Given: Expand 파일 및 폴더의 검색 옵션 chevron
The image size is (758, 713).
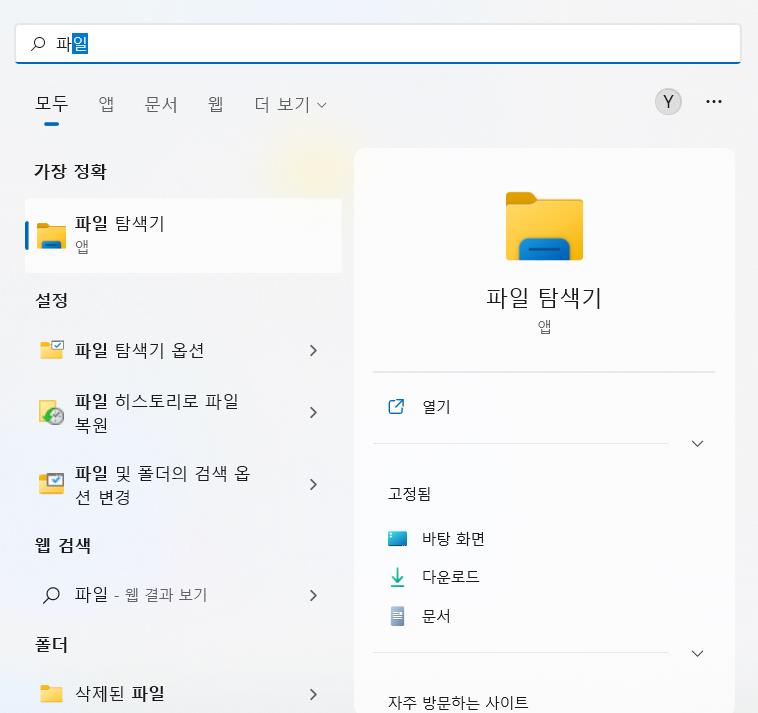Looking at the screenshot, I should [x=313, y=484].
